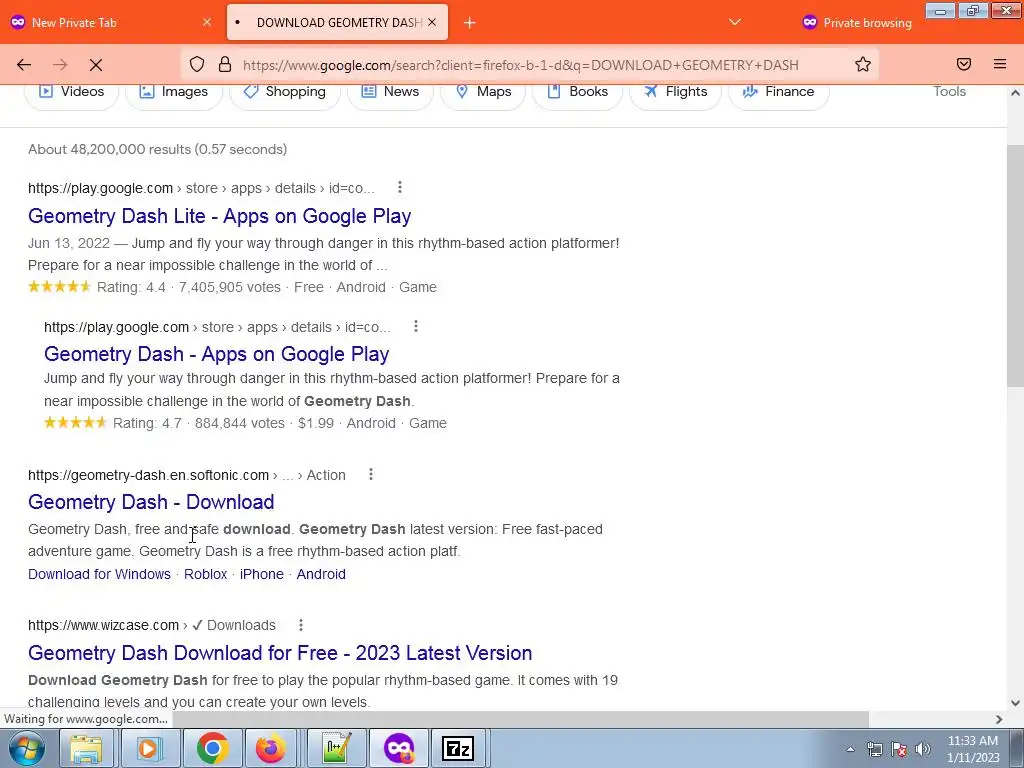
Task: Open the Pocket save icon
Action: click(964, 64)
